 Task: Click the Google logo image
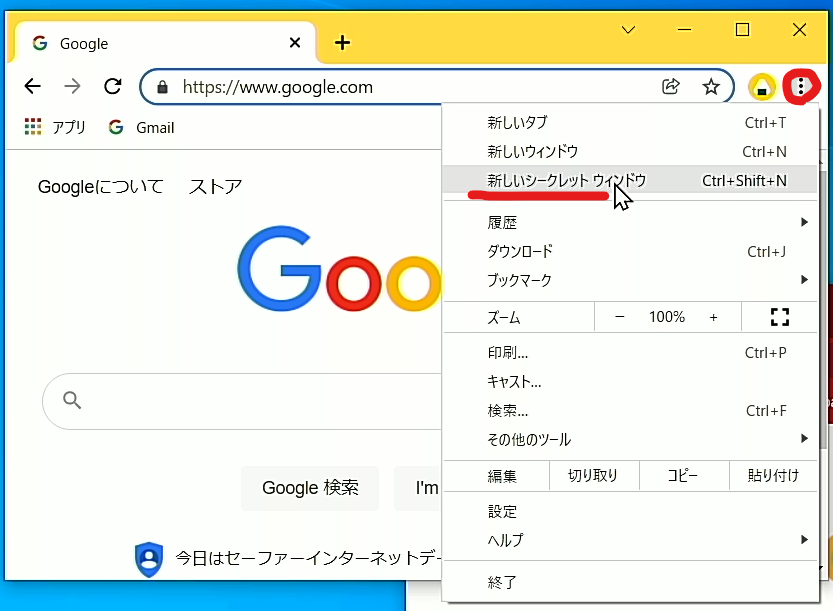pyautogui.click(x=339, y=269)
